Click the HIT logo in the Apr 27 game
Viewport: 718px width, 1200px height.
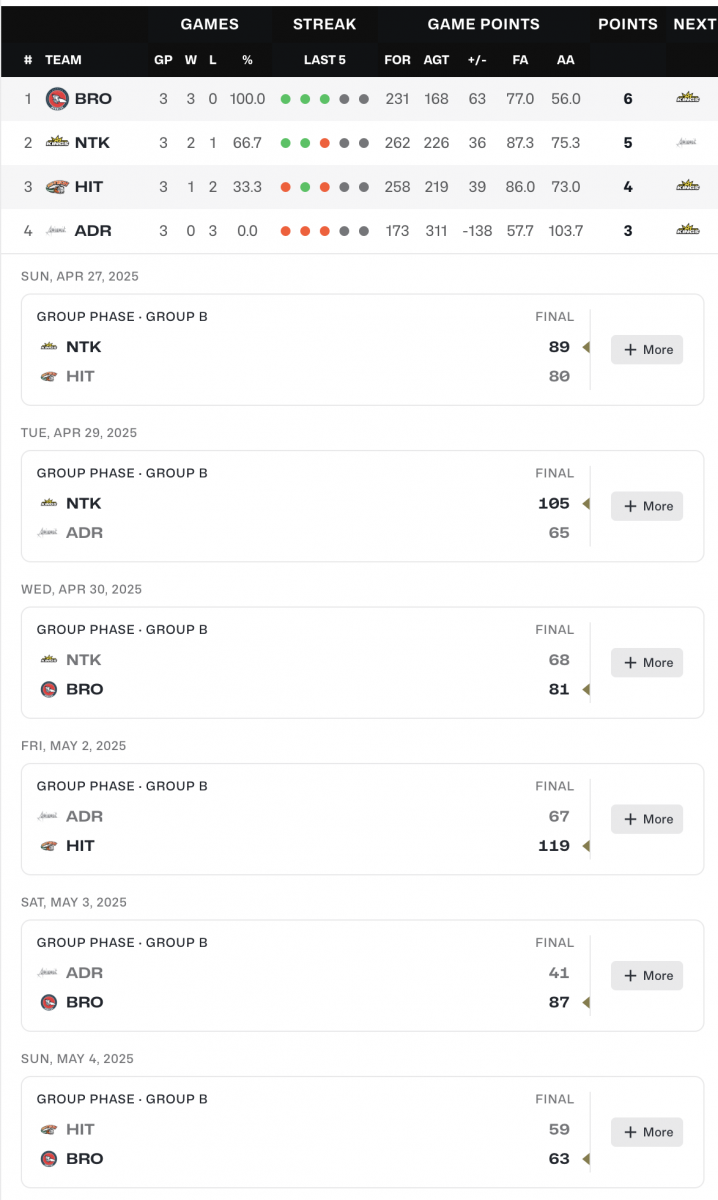[x=49, y=376]
